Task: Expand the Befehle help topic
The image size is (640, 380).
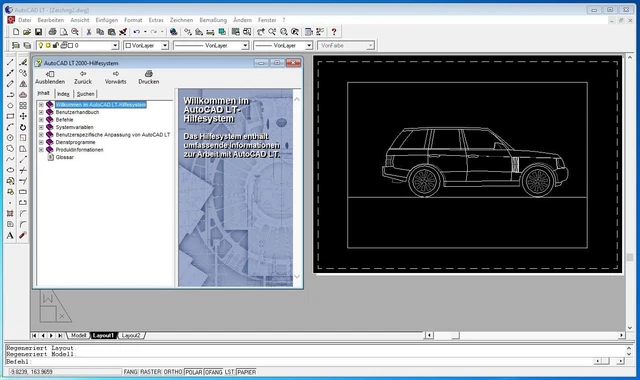Action: click(x=41, y=120)
